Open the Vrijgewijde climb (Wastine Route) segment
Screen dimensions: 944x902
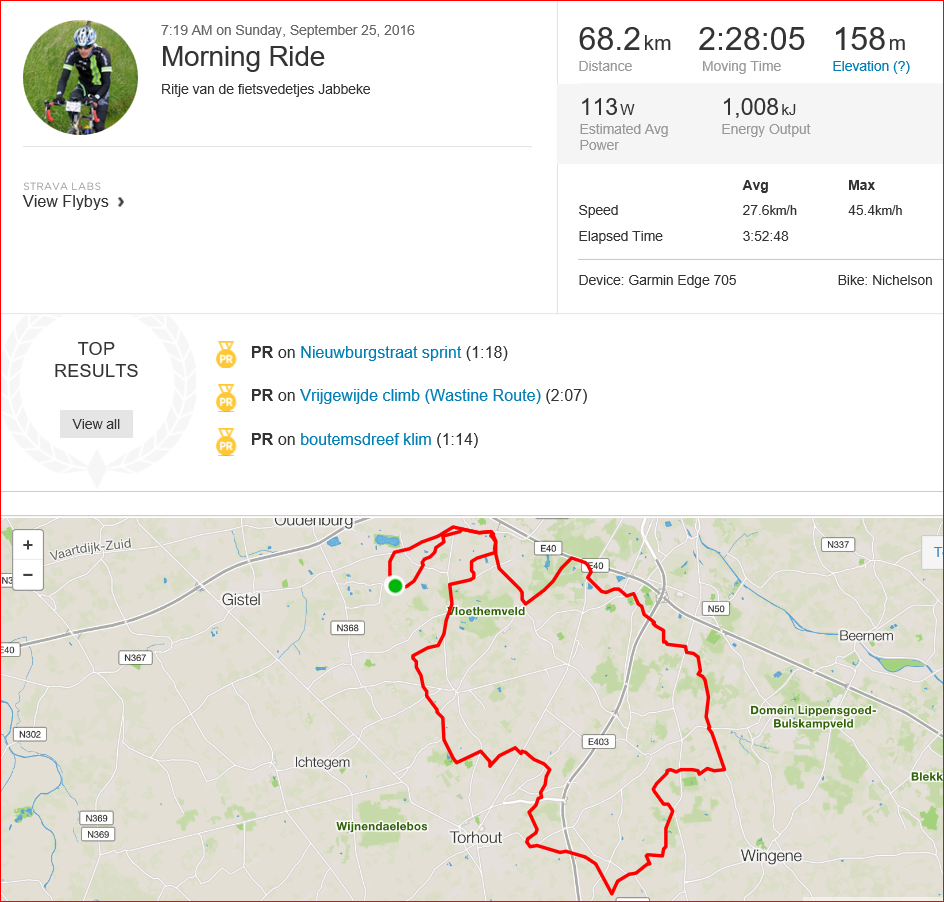point(420,395)
